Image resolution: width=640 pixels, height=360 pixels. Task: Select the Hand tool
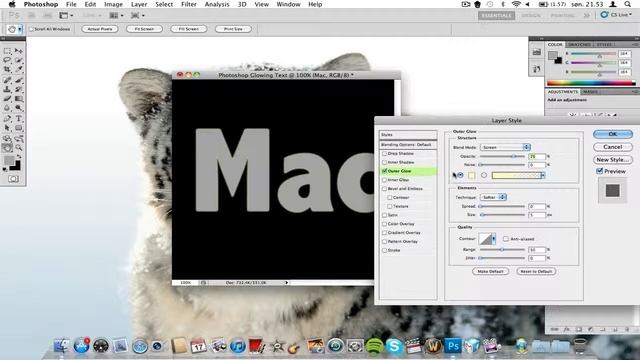coord(7,148)
